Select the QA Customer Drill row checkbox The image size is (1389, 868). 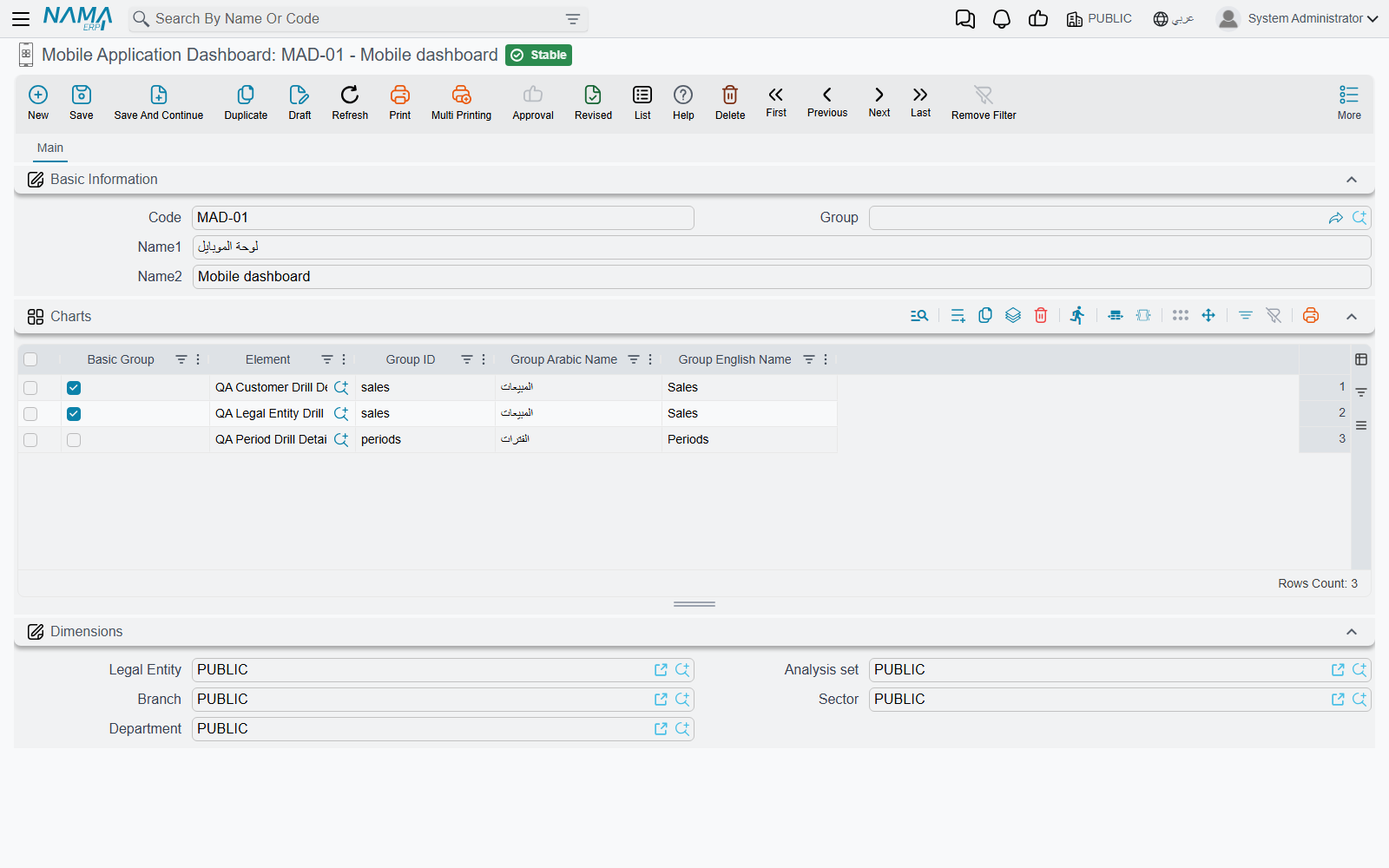tap(30, 388)
